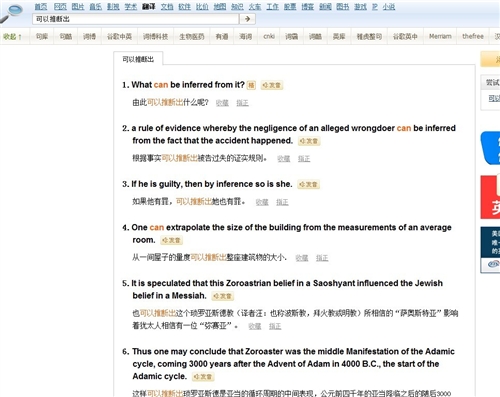This screenshot has width=500, height=397.
Task: Open 火车 in the top navigation
Action: click(x=255, y=7)
